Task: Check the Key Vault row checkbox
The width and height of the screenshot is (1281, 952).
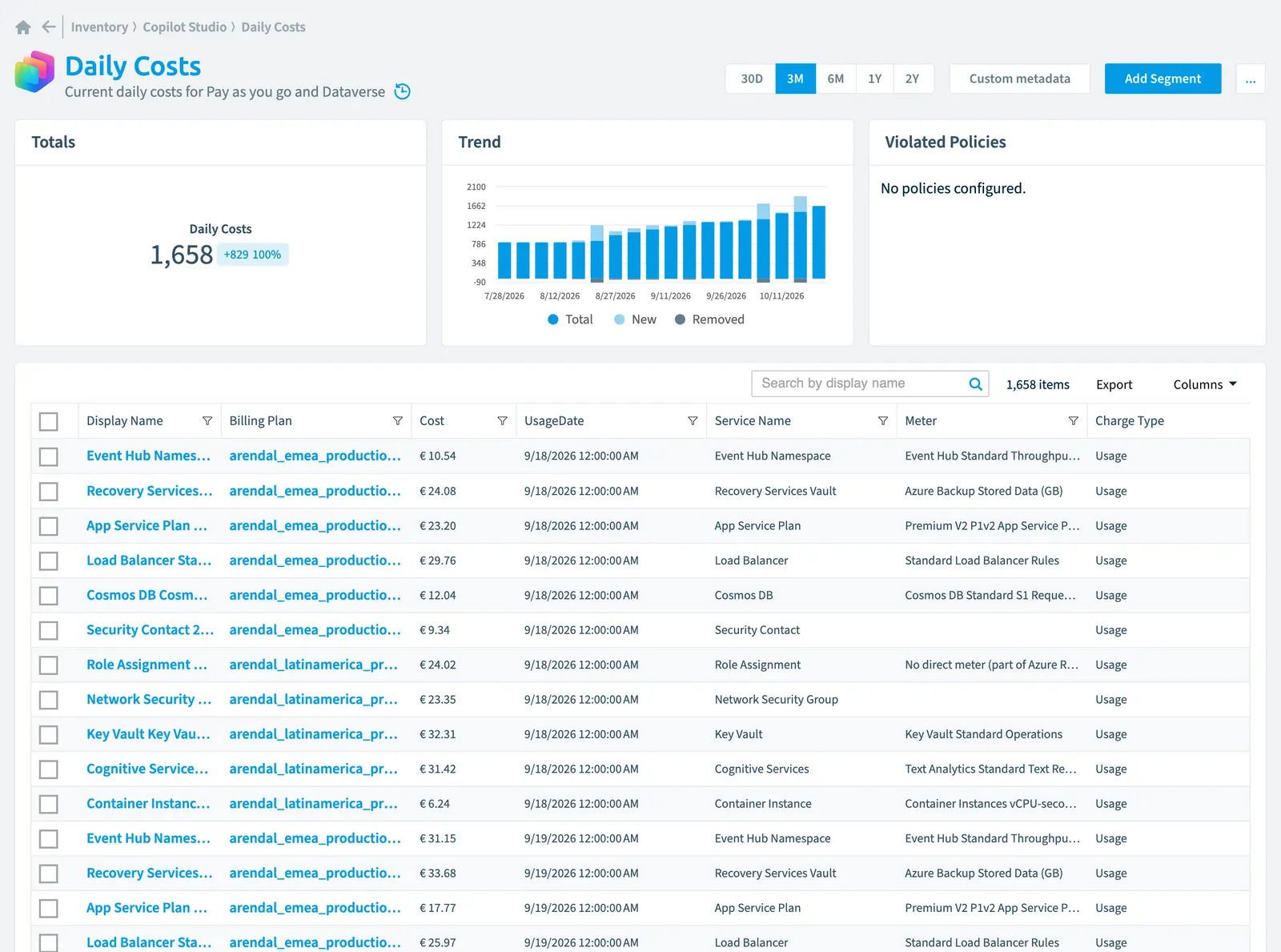Action: coord(49,734)
